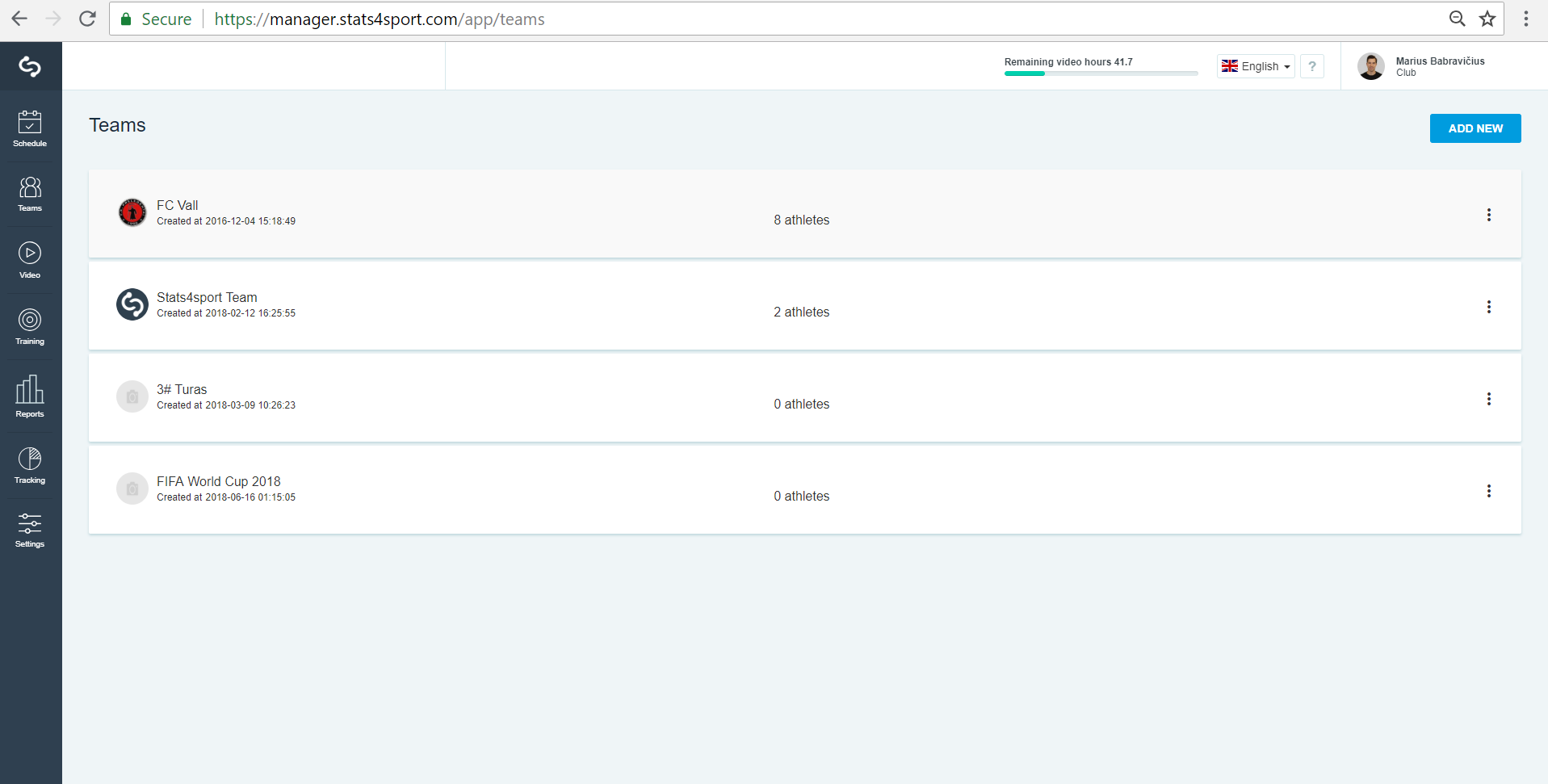Open the Schedule section in sidebar
The height and width of the screenshot is (784, 1548).
point(30,129)
